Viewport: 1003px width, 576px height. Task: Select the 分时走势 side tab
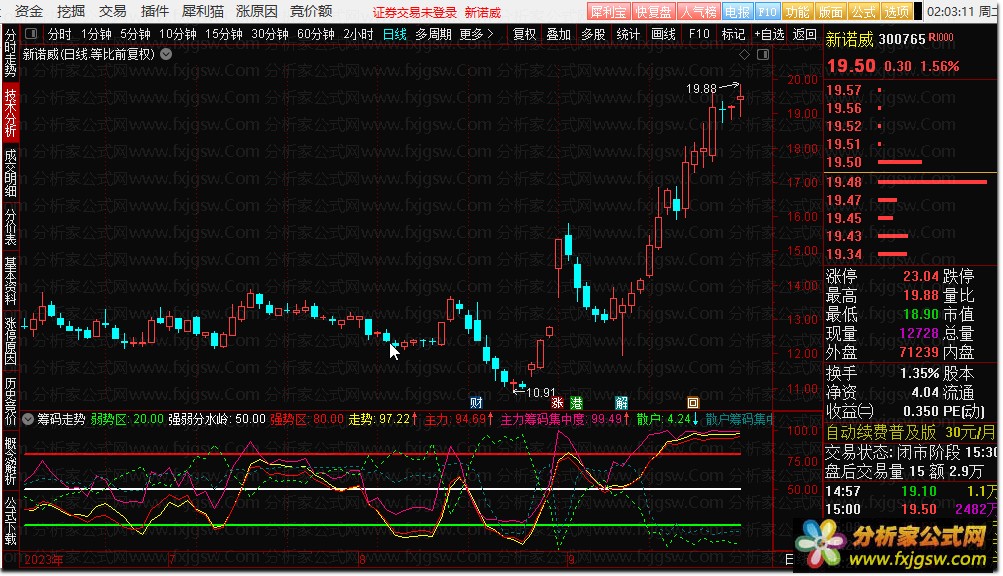pos(10,52)
